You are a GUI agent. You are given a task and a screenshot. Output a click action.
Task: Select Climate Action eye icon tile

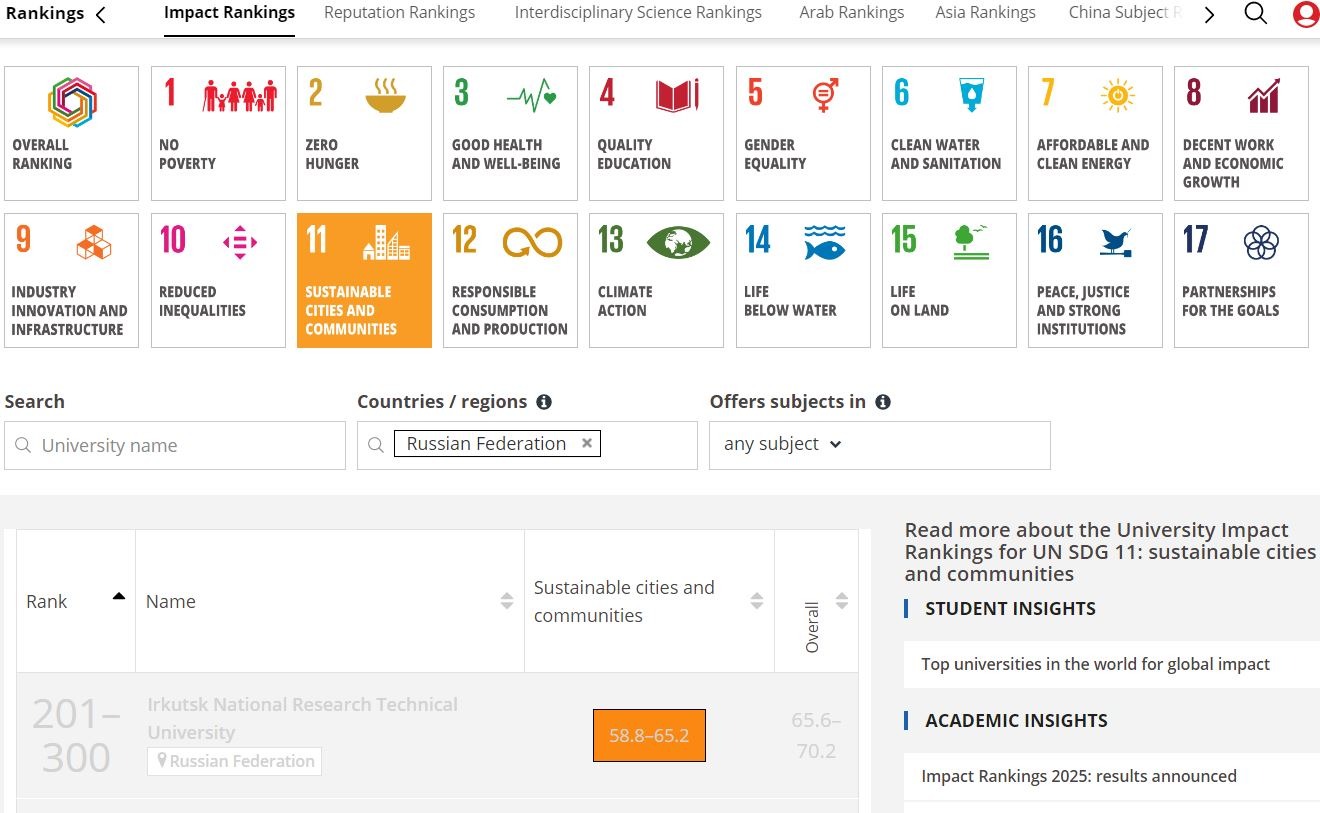pyautogui.click(x=656, y=280)
